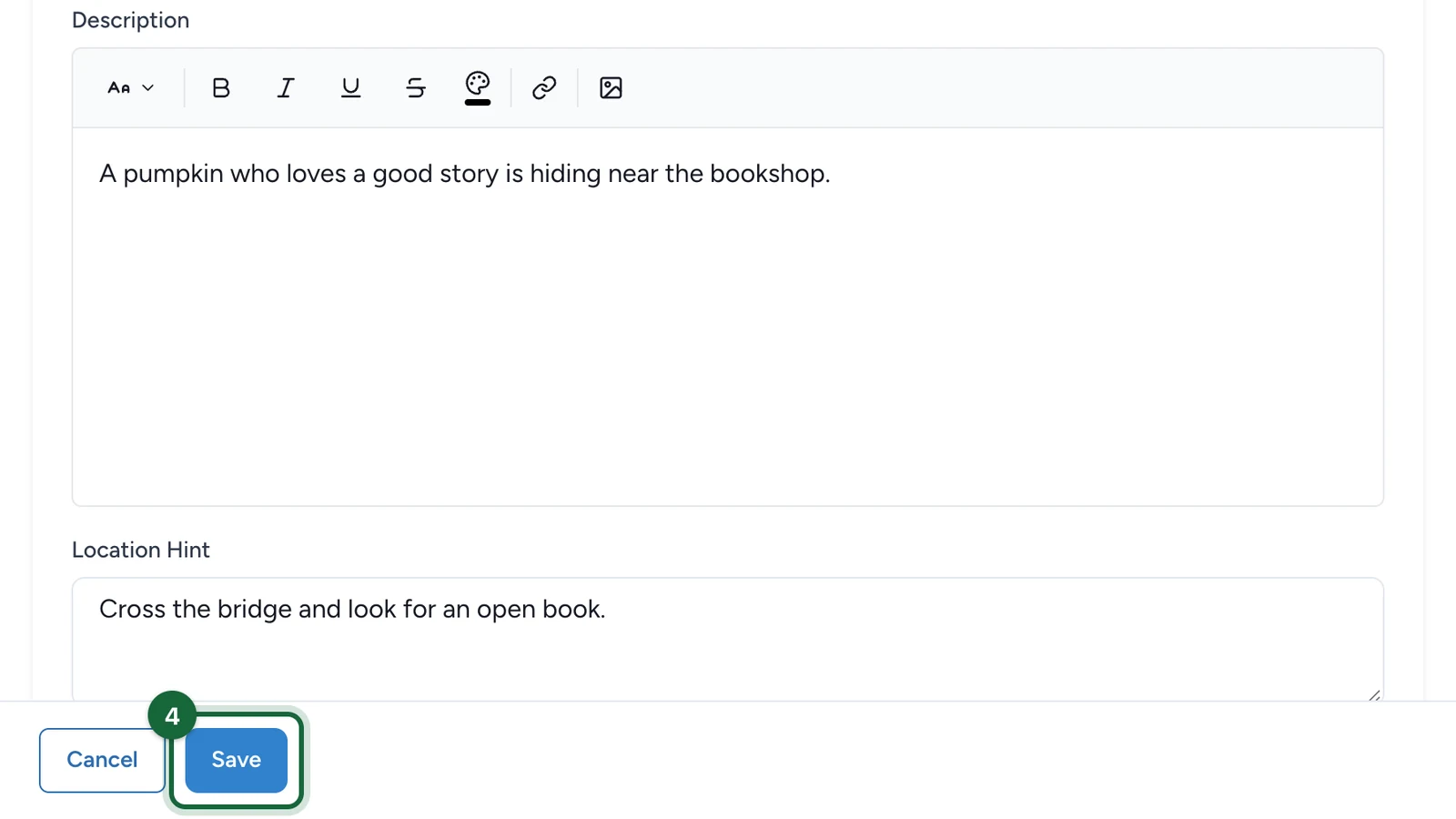Click inside the Description editor text area
The image size is (1456, 819).
coord(728,317)
